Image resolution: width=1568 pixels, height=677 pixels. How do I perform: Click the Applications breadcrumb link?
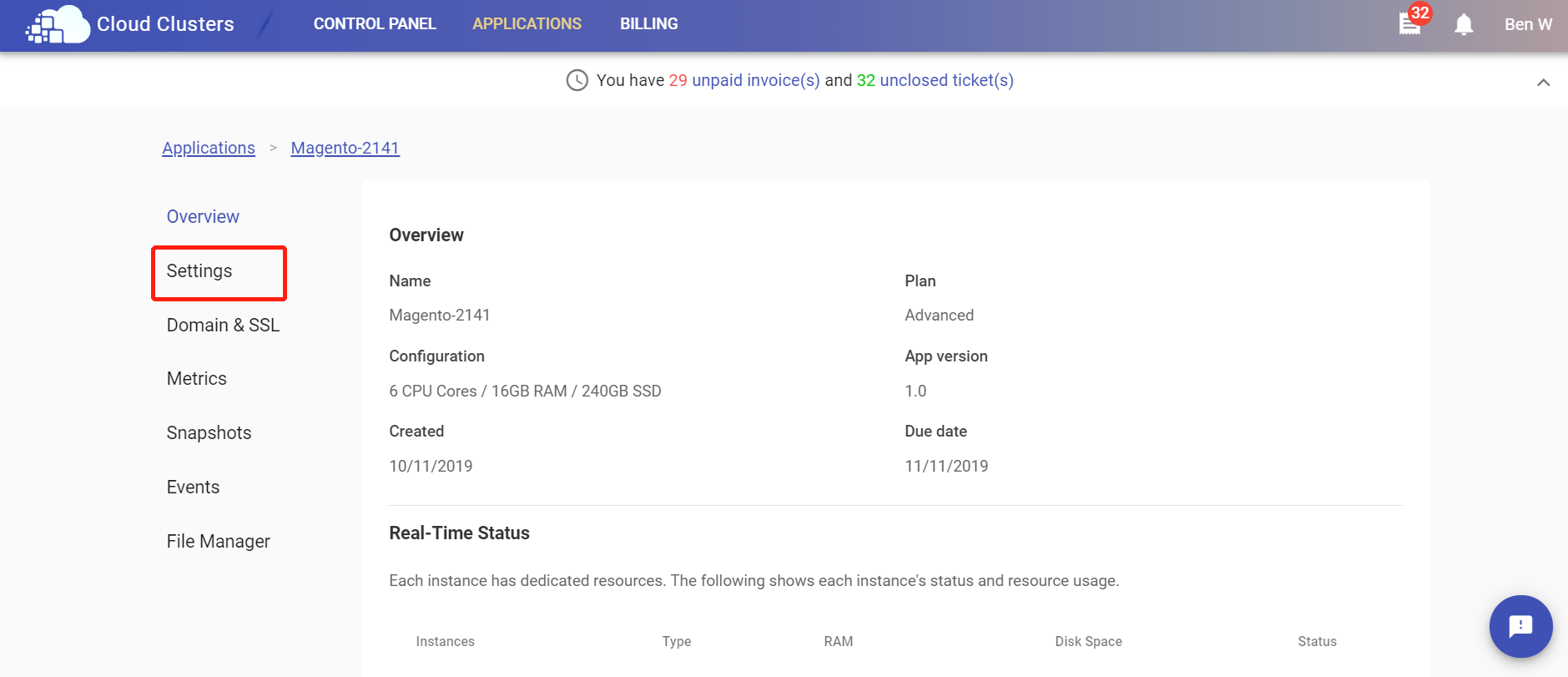tap(209, 148)
